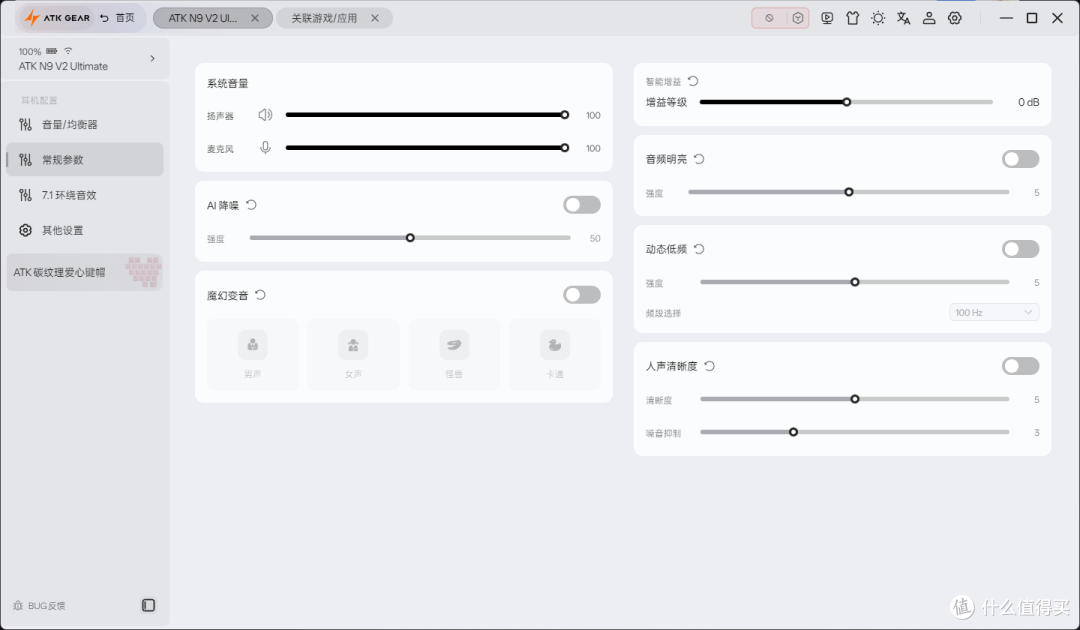1080x630 pixels.
Task: Click the ATK 碳纹理爱心键帽 banner
Action: coord(85,272)
